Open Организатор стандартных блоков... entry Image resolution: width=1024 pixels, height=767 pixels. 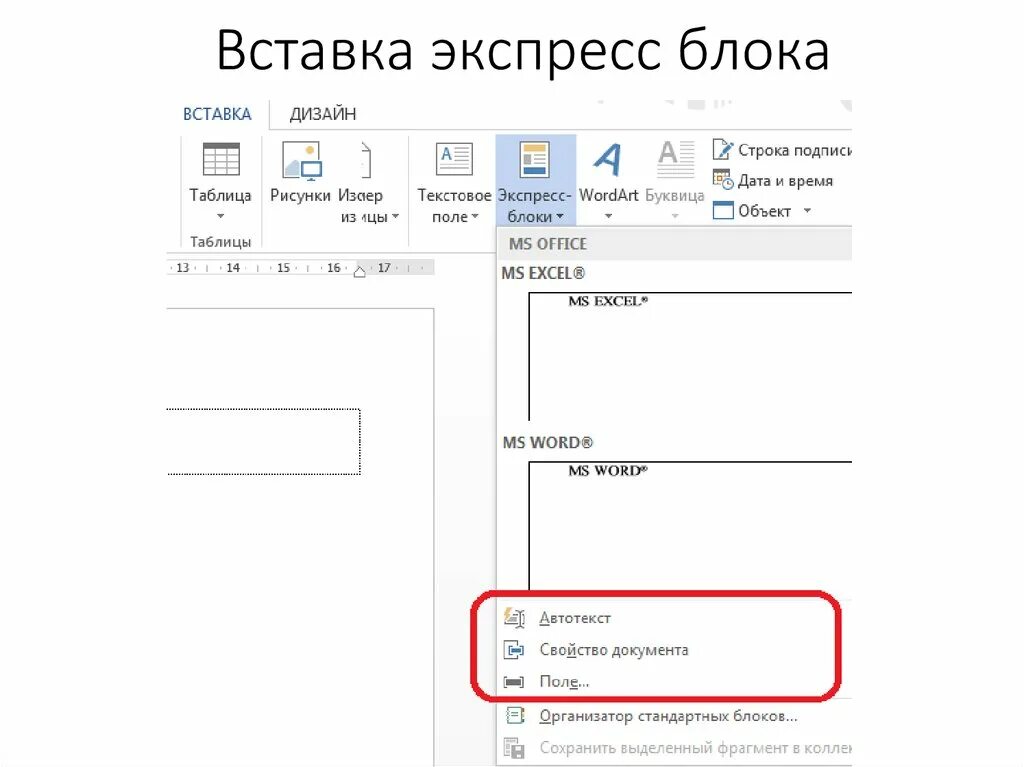(668, 717)
